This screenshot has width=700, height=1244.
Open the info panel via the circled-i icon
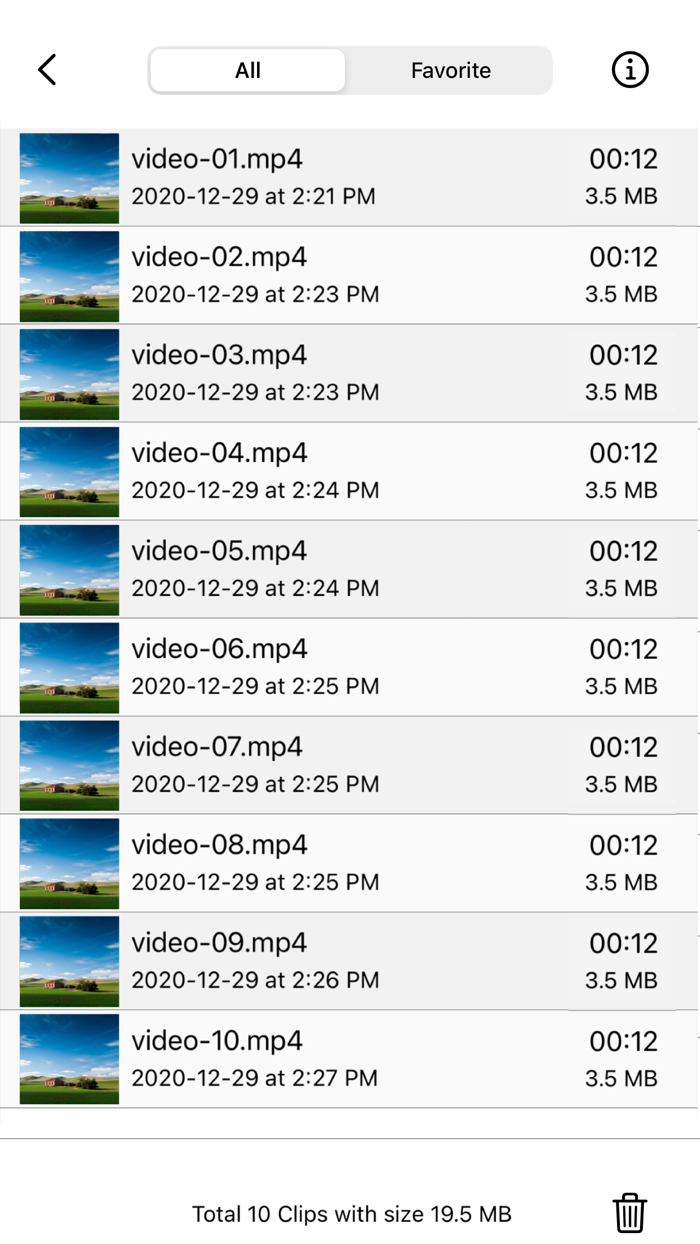click(x=629, y=69)
